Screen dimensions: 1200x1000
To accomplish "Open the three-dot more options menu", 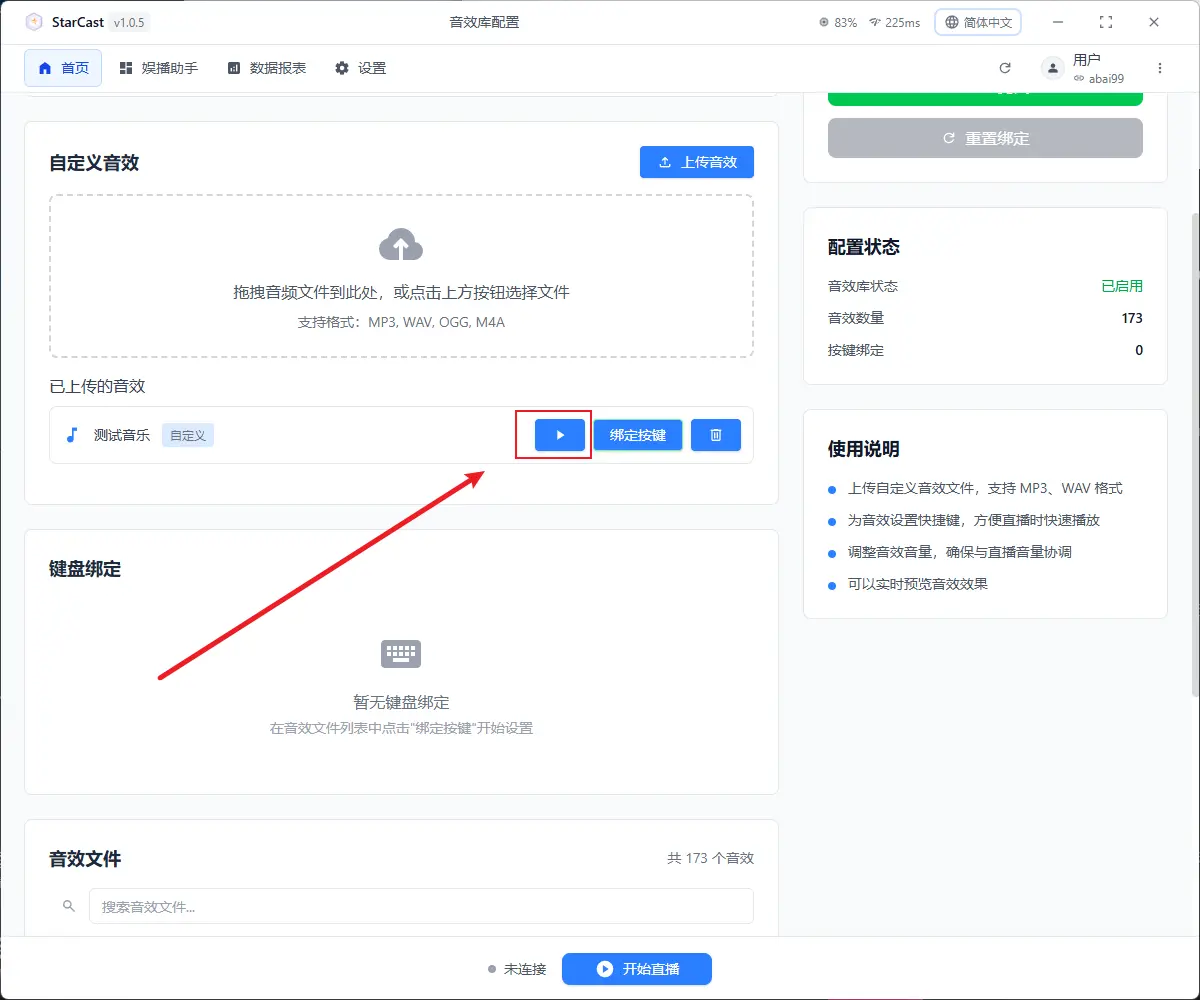I will pyautogui.click(x=1160, y=68).
